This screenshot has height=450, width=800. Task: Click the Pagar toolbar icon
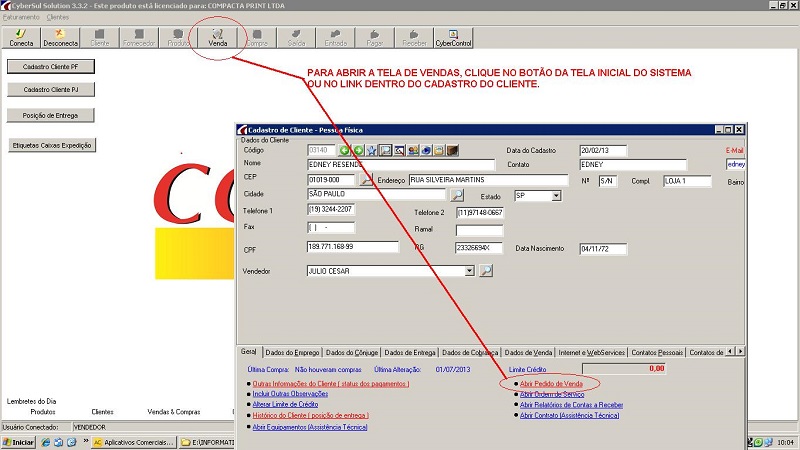pyautogui.click(x=375, y=38)
